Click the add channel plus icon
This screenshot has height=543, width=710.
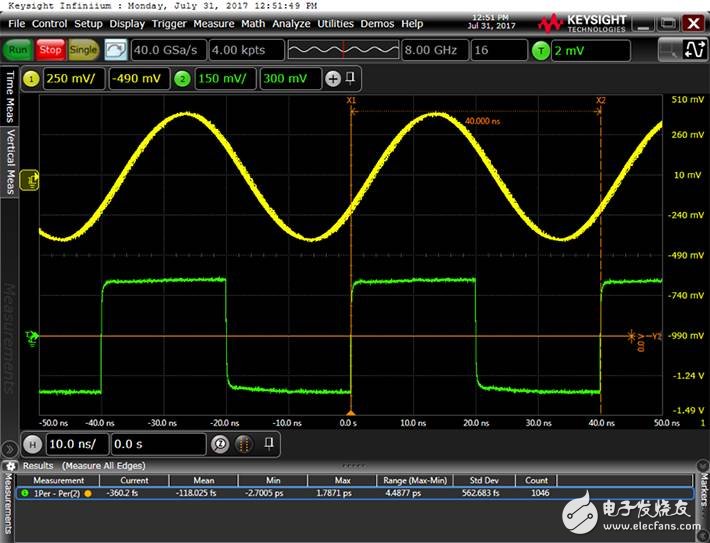point(333,79)
